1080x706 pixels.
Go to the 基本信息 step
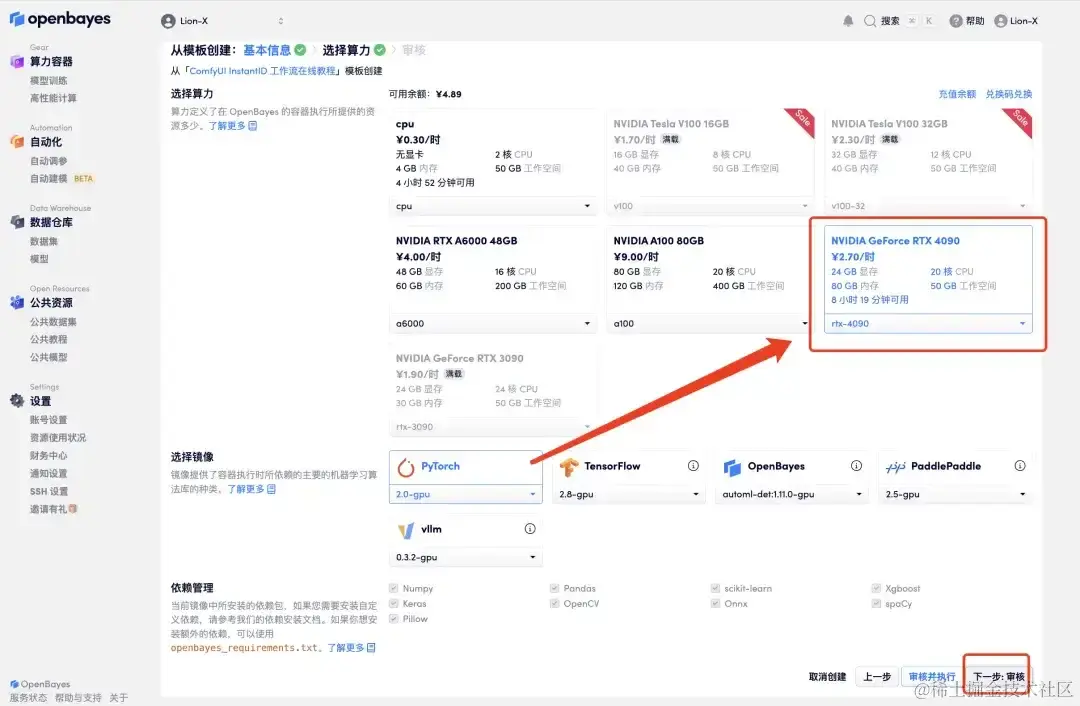click(x=267, y=50)
